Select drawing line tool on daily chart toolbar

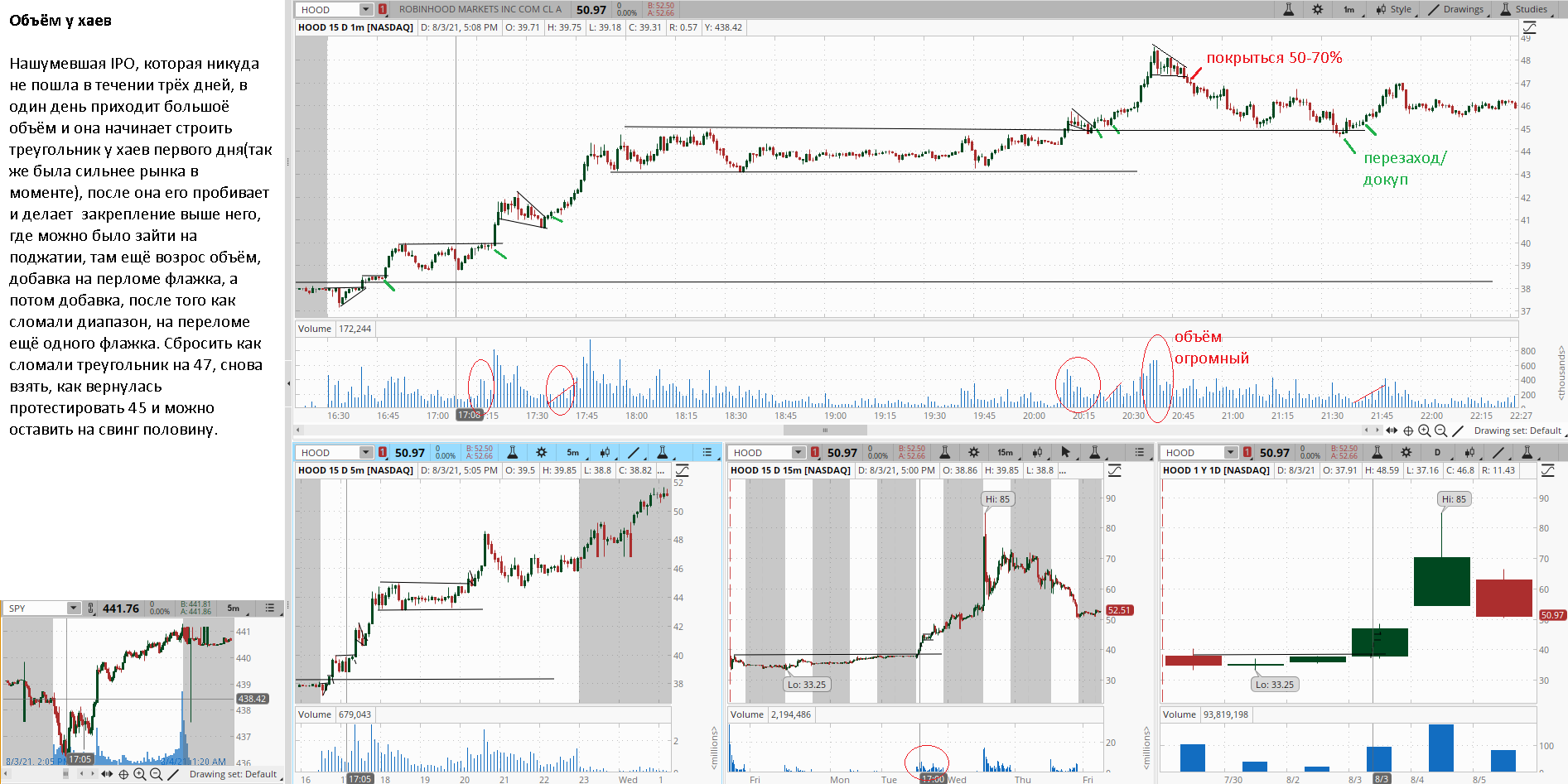point(1498,452)
